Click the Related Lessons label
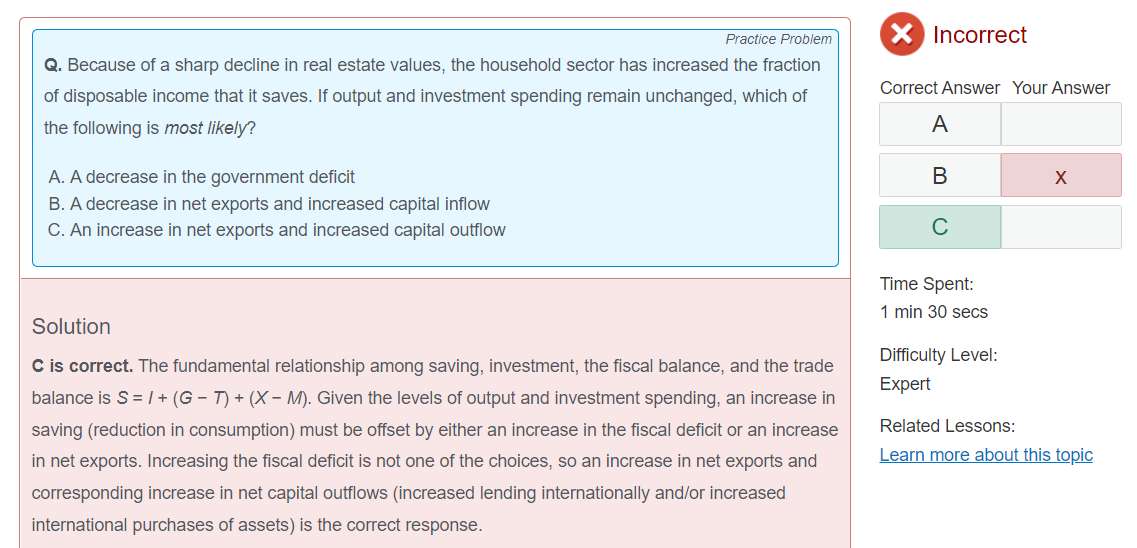The image size is (1137, 548). [947, 426]
